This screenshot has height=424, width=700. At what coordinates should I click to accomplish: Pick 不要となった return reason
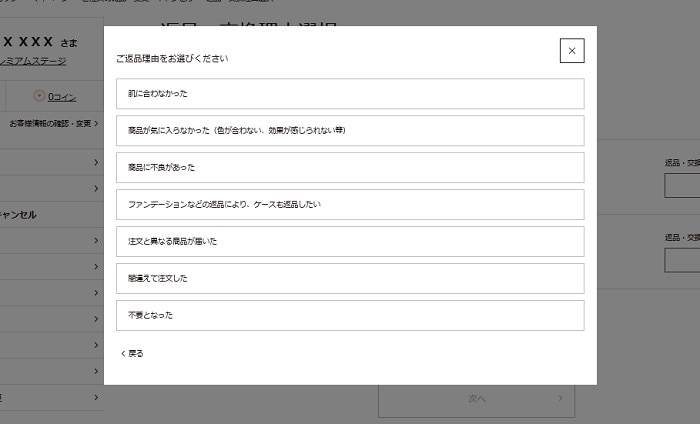tap(350, 315)
